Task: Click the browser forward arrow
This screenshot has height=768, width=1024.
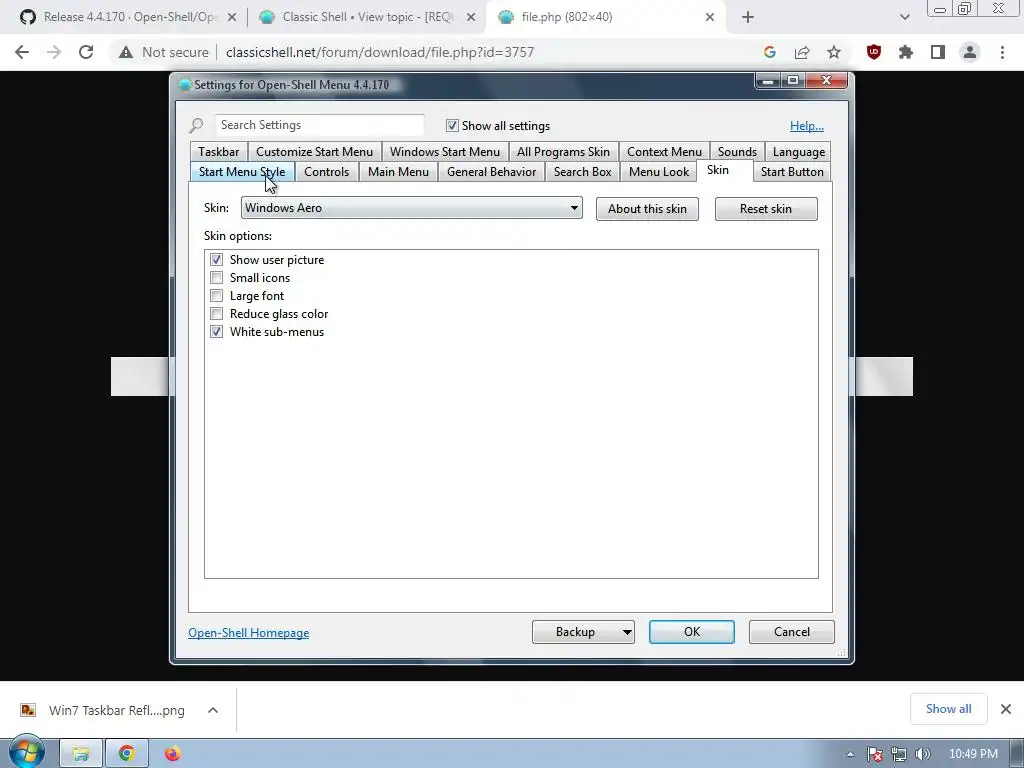Action: click(54, 52)
